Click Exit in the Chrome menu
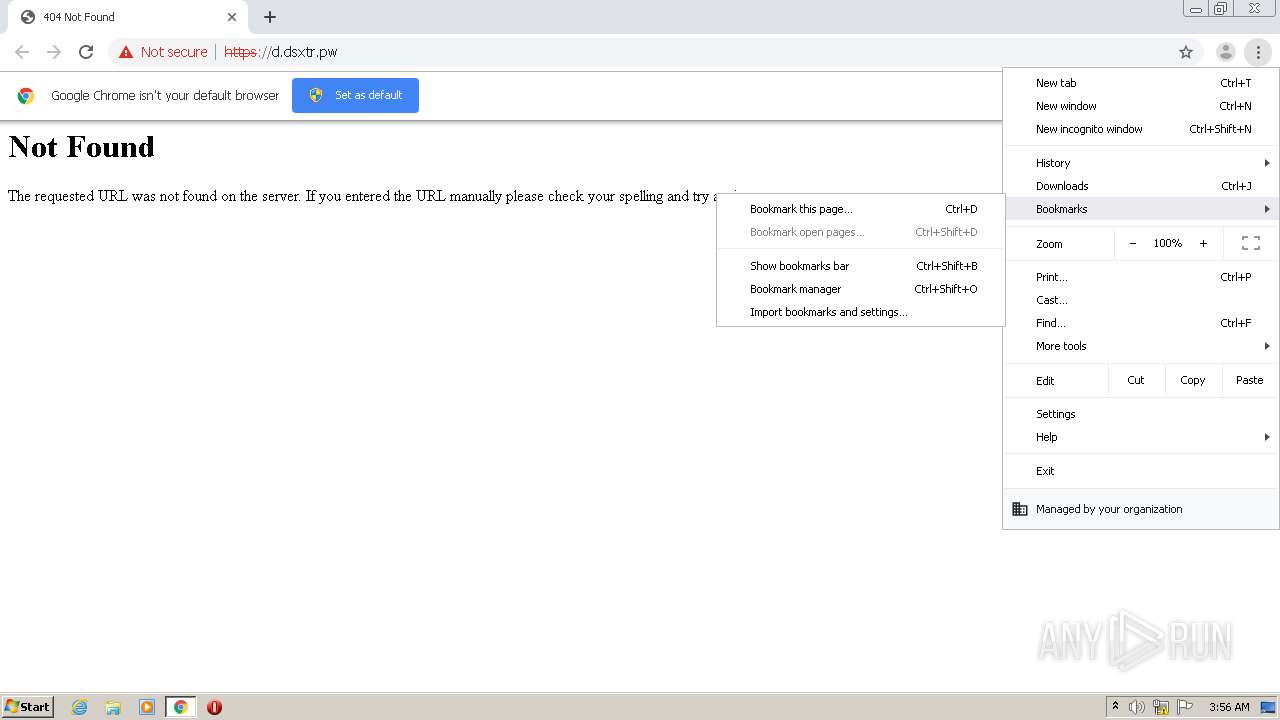Screen dimensions: 1280x720 tap(1141, 471)
